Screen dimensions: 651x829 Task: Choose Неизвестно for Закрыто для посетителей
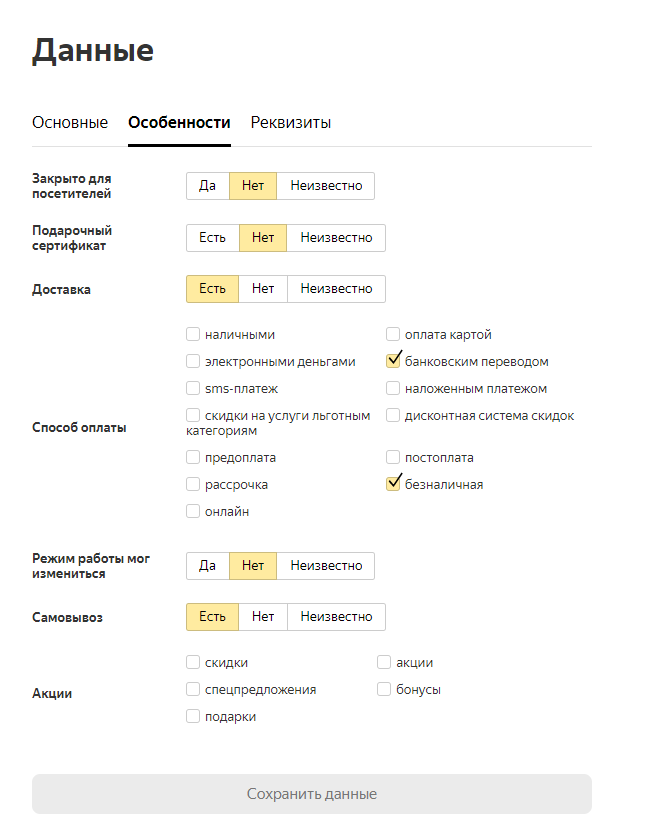click(x=326, y=186)
